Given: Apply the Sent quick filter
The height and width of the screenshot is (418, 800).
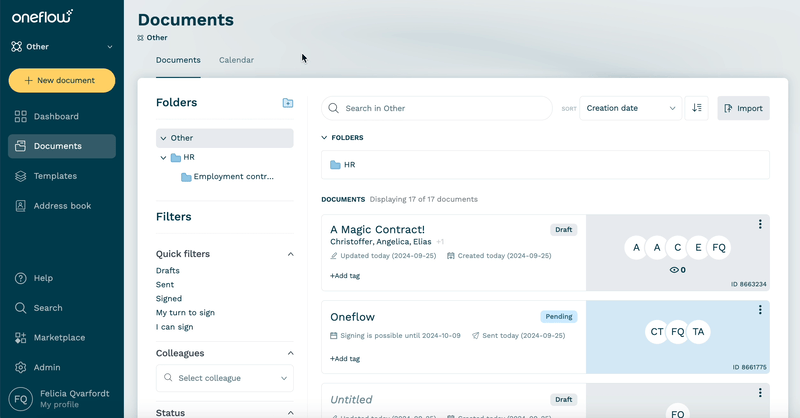Looking at the screenshot, I should [165, 285].
